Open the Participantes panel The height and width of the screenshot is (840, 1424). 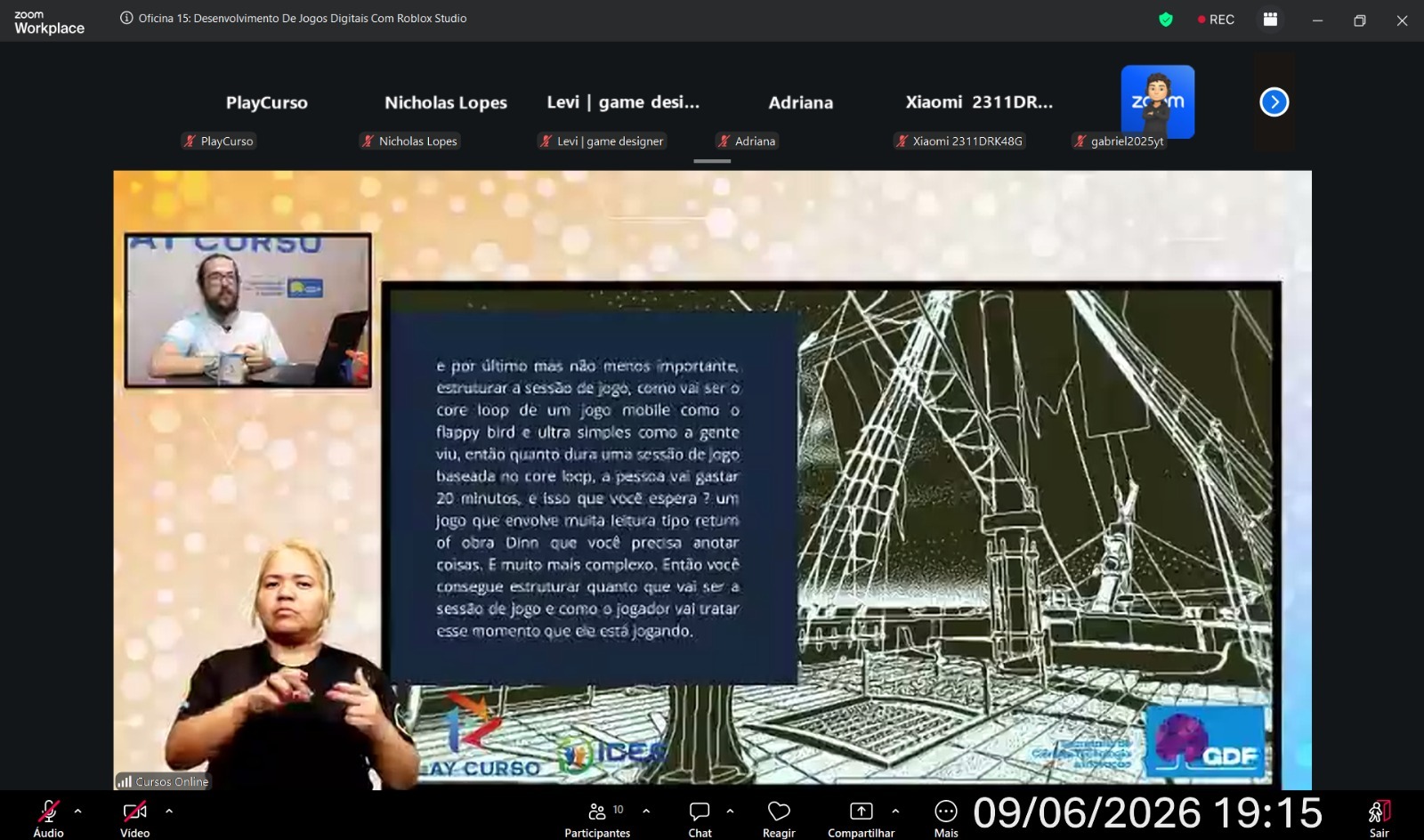(597, 818)
